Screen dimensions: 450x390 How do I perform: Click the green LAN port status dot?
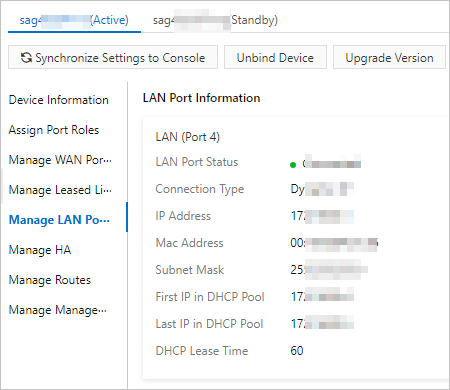tap(293, 165)
